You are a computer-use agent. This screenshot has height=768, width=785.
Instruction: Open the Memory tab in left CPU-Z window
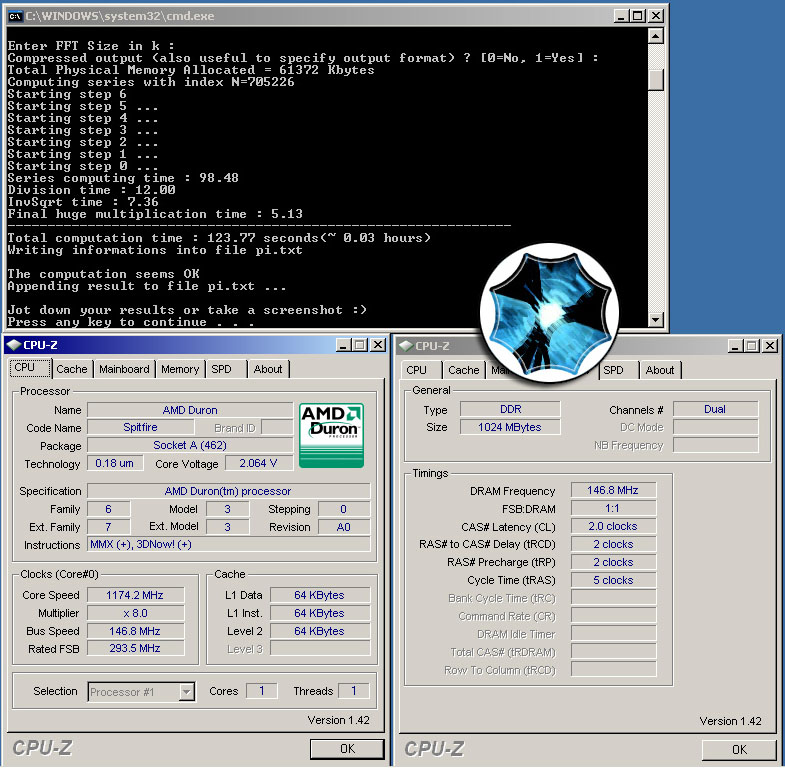[180, 369]
